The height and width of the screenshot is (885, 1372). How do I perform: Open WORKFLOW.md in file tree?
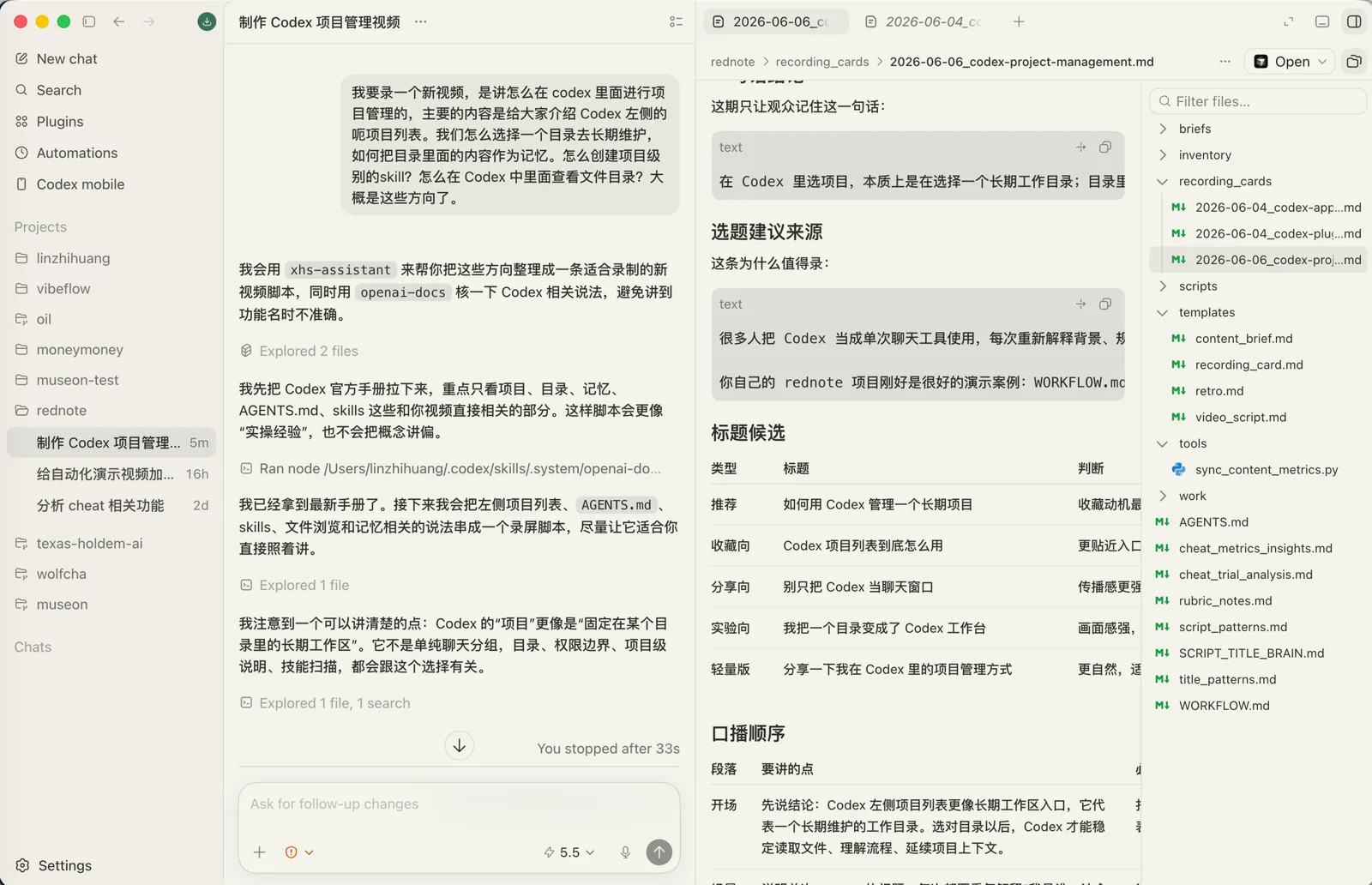click(x=1257, y=706)
